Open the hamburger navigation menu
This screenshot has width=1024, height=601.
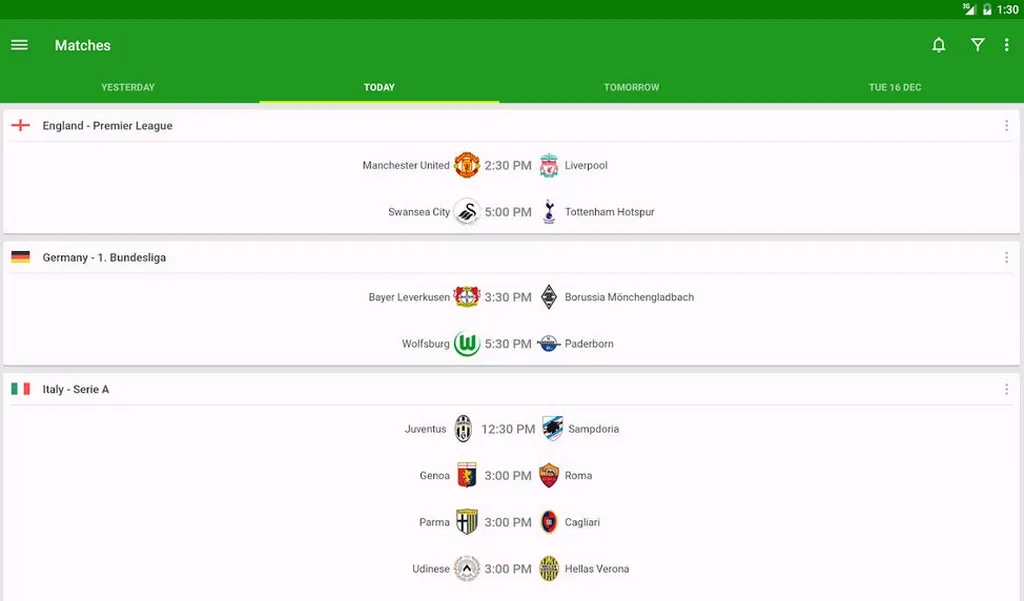point(20,45)
